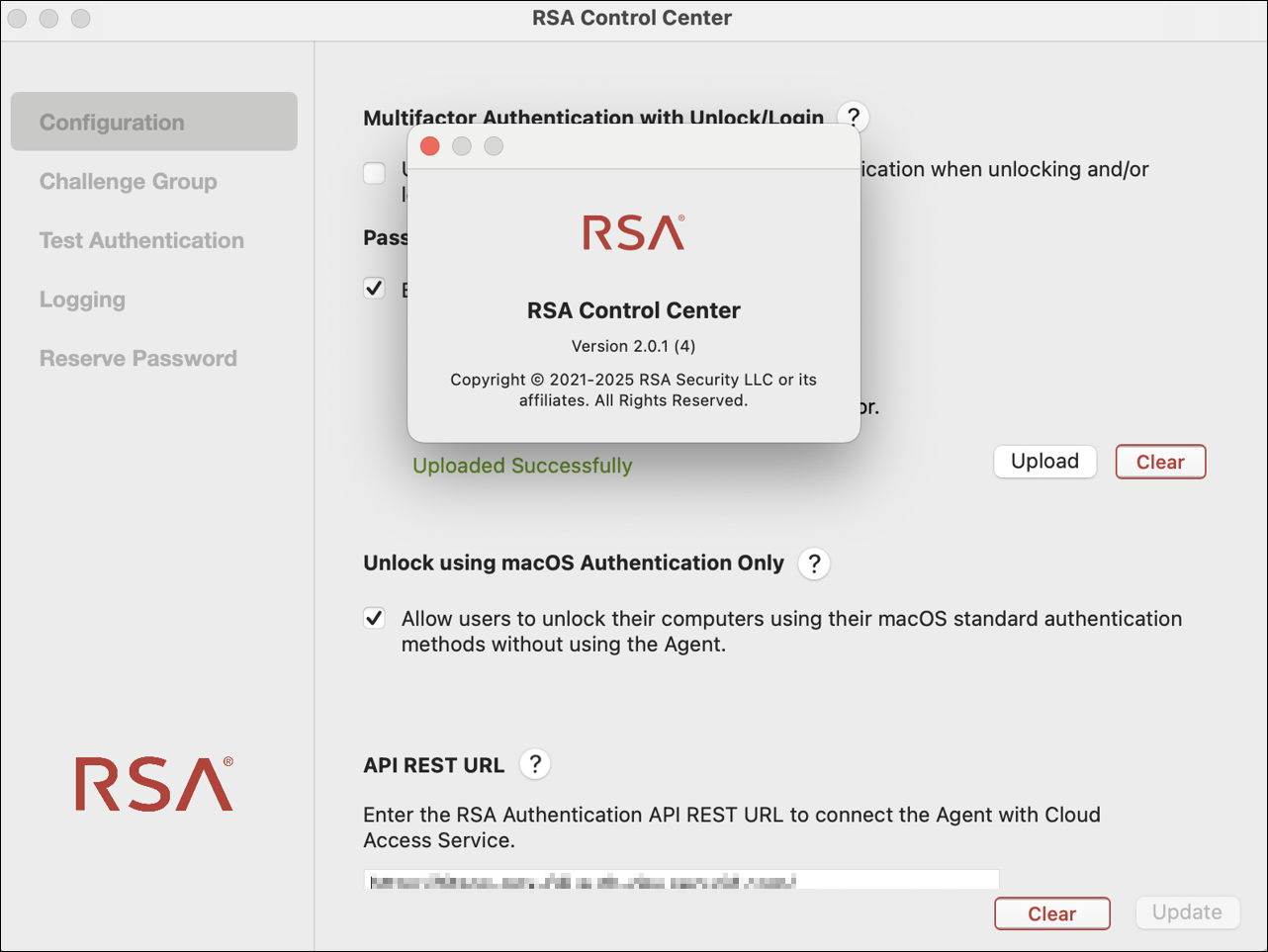
Task: Click help icon beside Unlock using macOS Authentication
Action: point(814,563)
